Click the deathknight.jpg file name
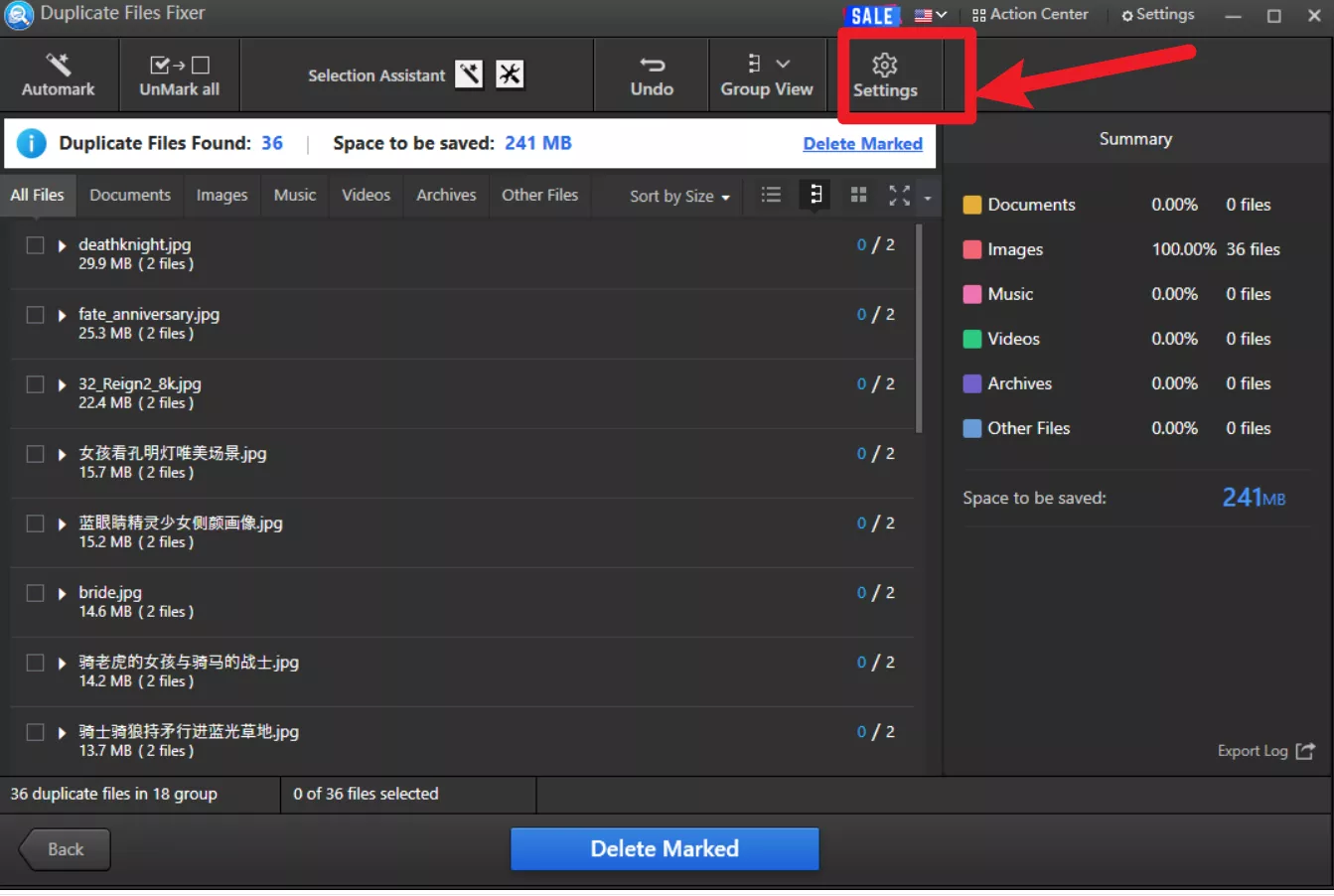The image size is (1334, 896). pyautogui.click(x=135, y=244)
